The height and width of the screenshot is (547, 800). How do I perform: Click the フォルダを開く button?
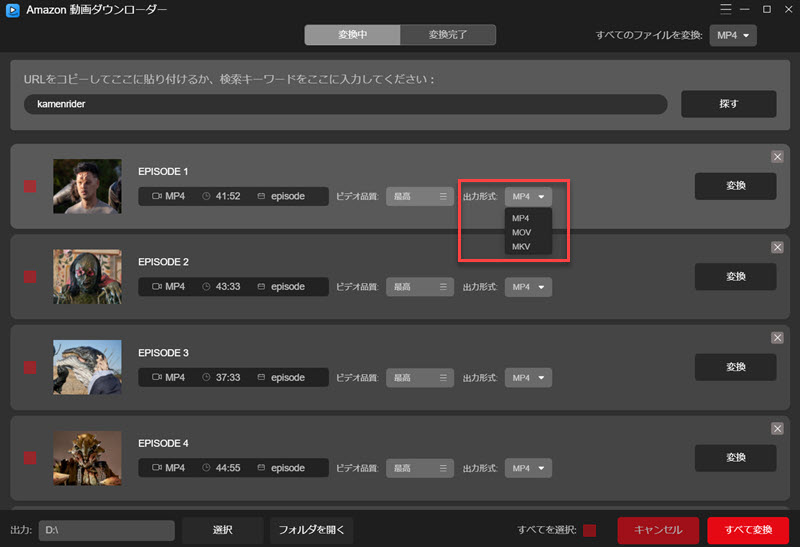(311, 530)
